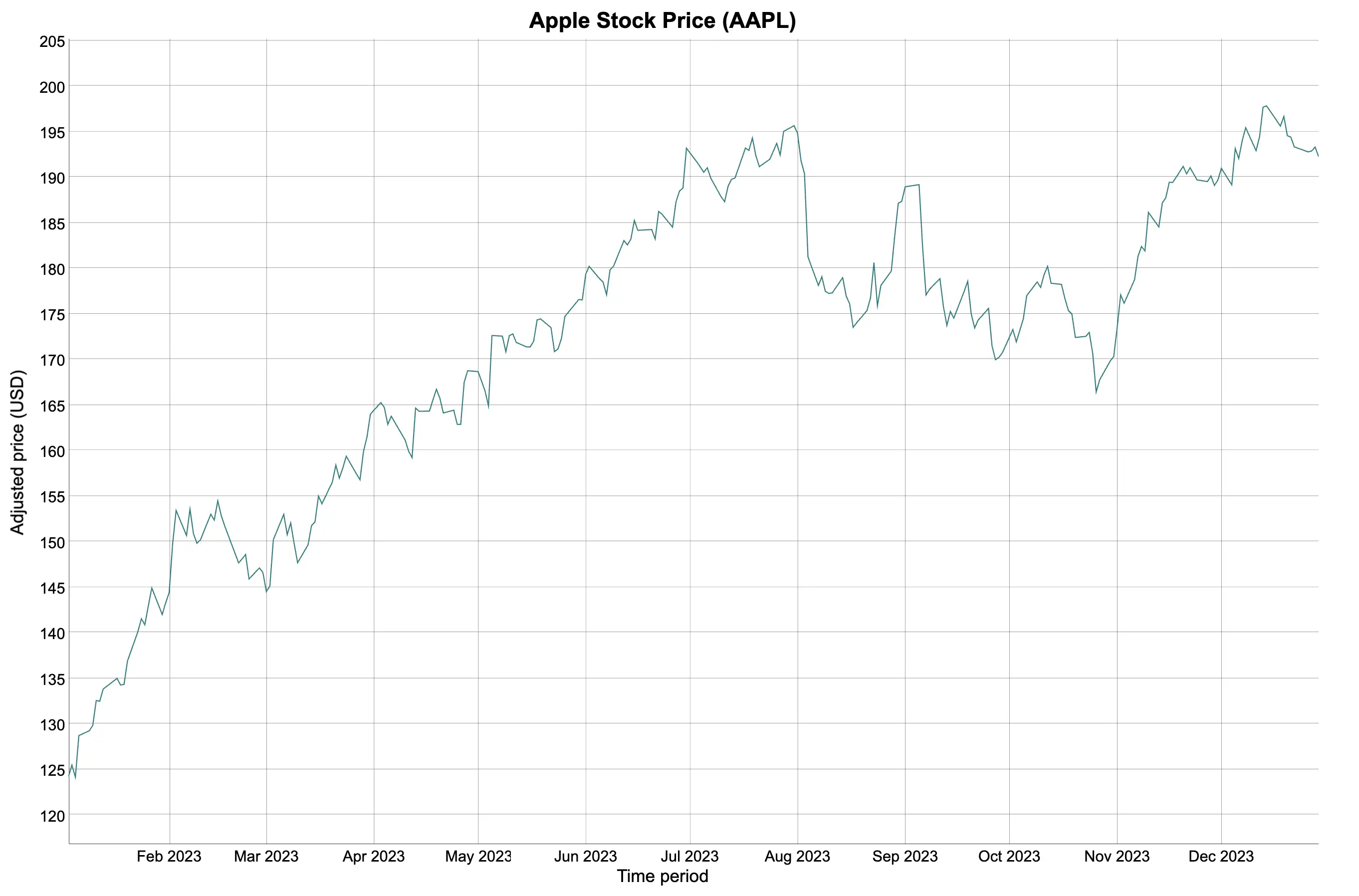Select the 'Mar 2023' x-axis tick label

pyautogui.click(x=266, y=856)
